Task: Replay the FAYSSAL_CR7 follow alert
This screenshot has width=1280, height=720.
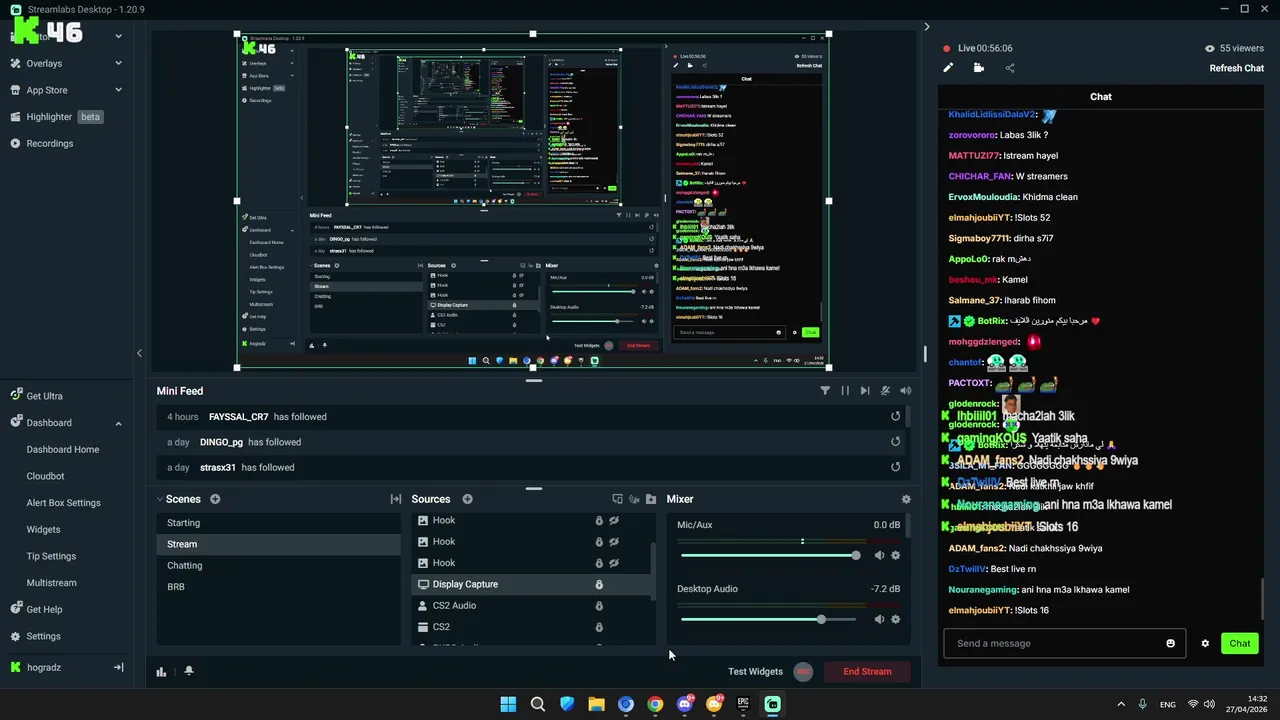Action: (x=895, y=417)
